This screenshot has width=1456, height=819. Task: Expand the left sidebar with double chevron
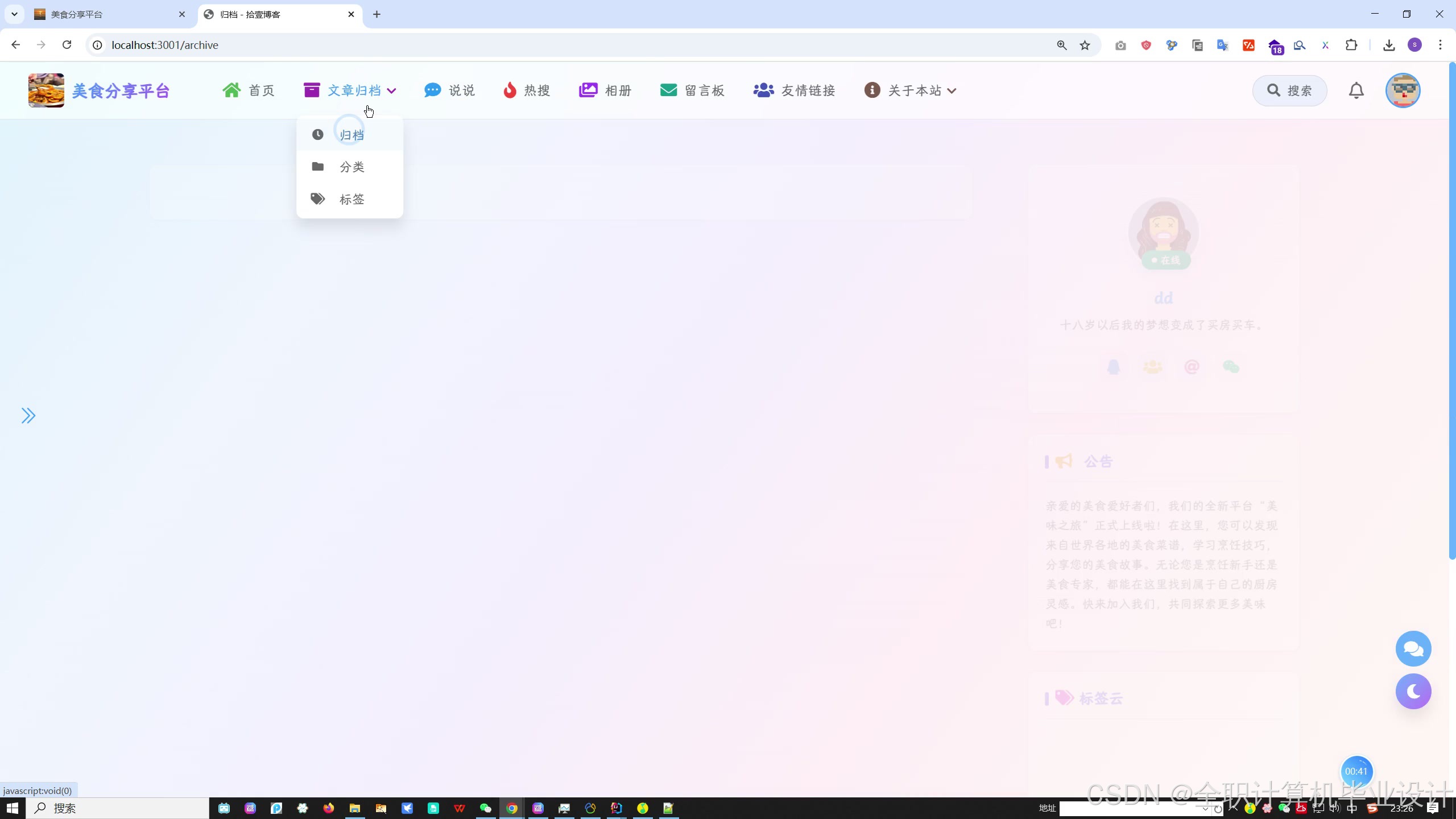(x=28, y=416)
